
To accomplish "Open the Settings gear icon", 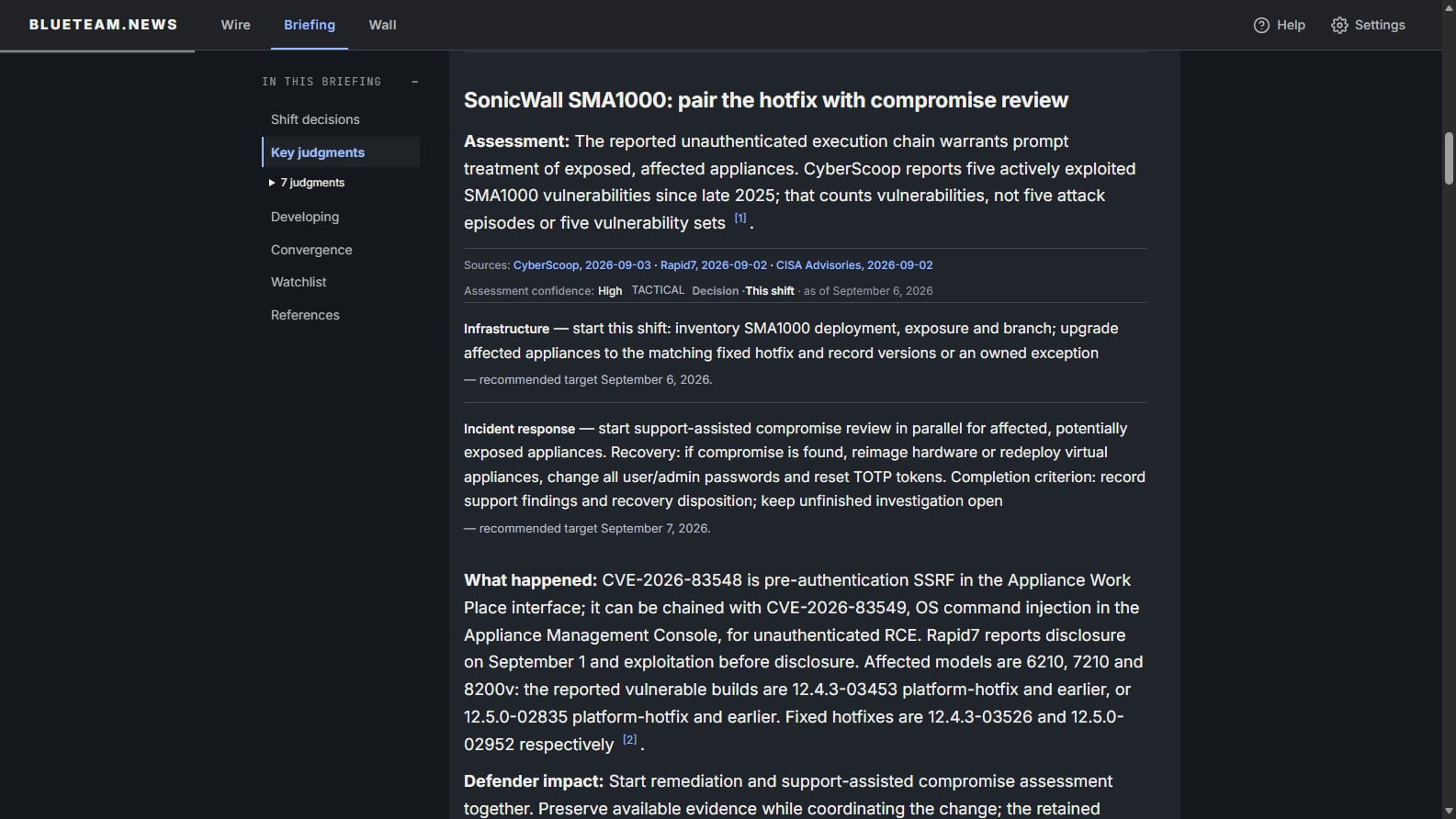I will click(1339, 25).
